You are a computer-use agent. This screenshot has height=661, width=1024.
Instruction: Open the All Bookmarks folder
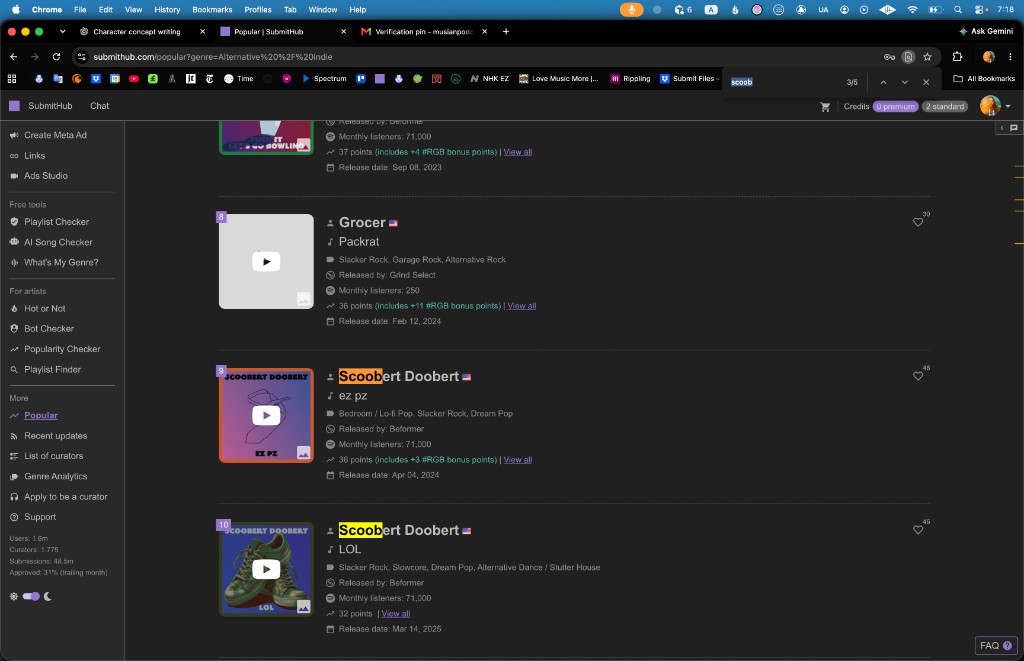[984, 78]
